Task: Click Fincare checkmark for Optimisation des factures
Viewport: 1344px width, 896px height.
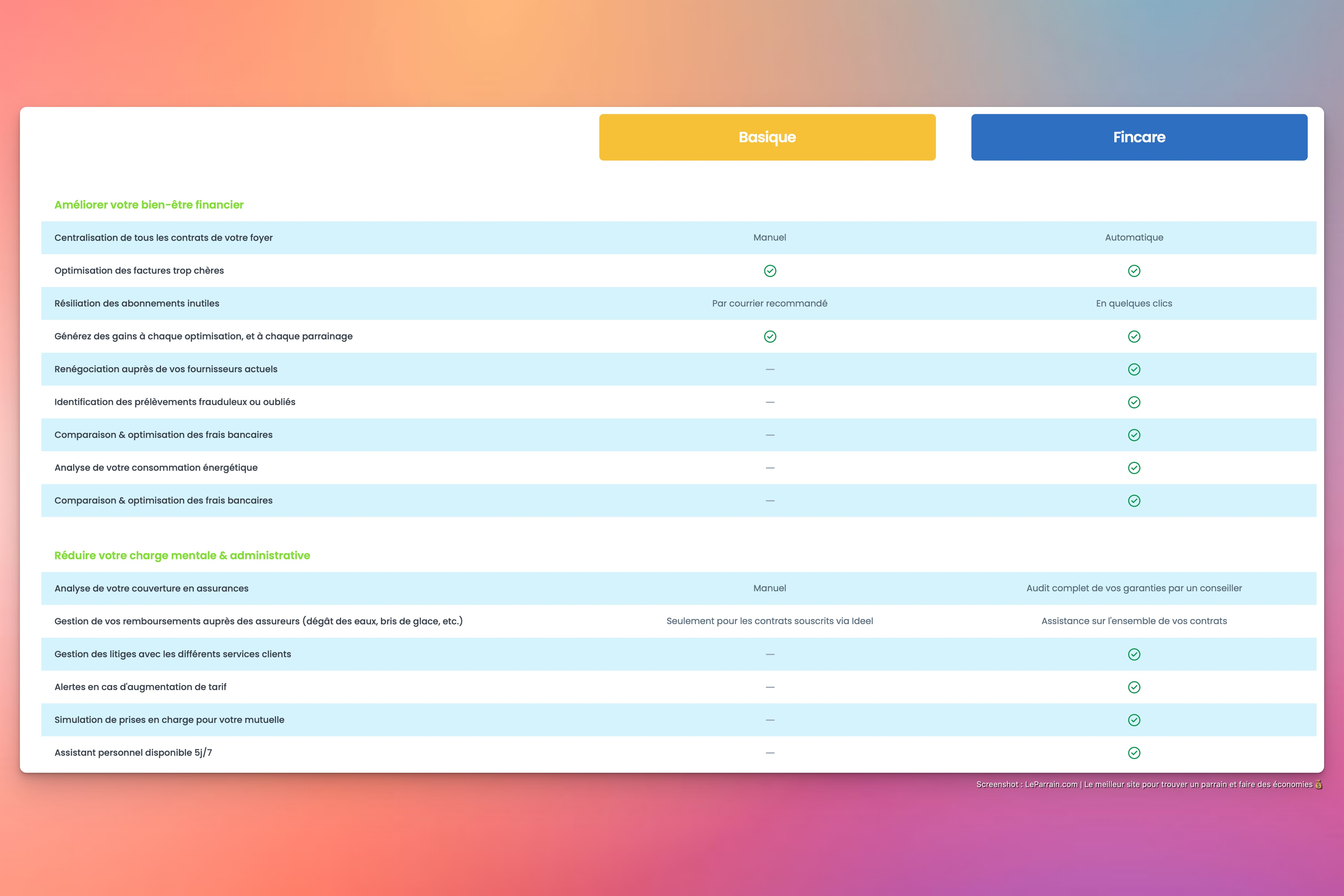Action: (1134, 271)
